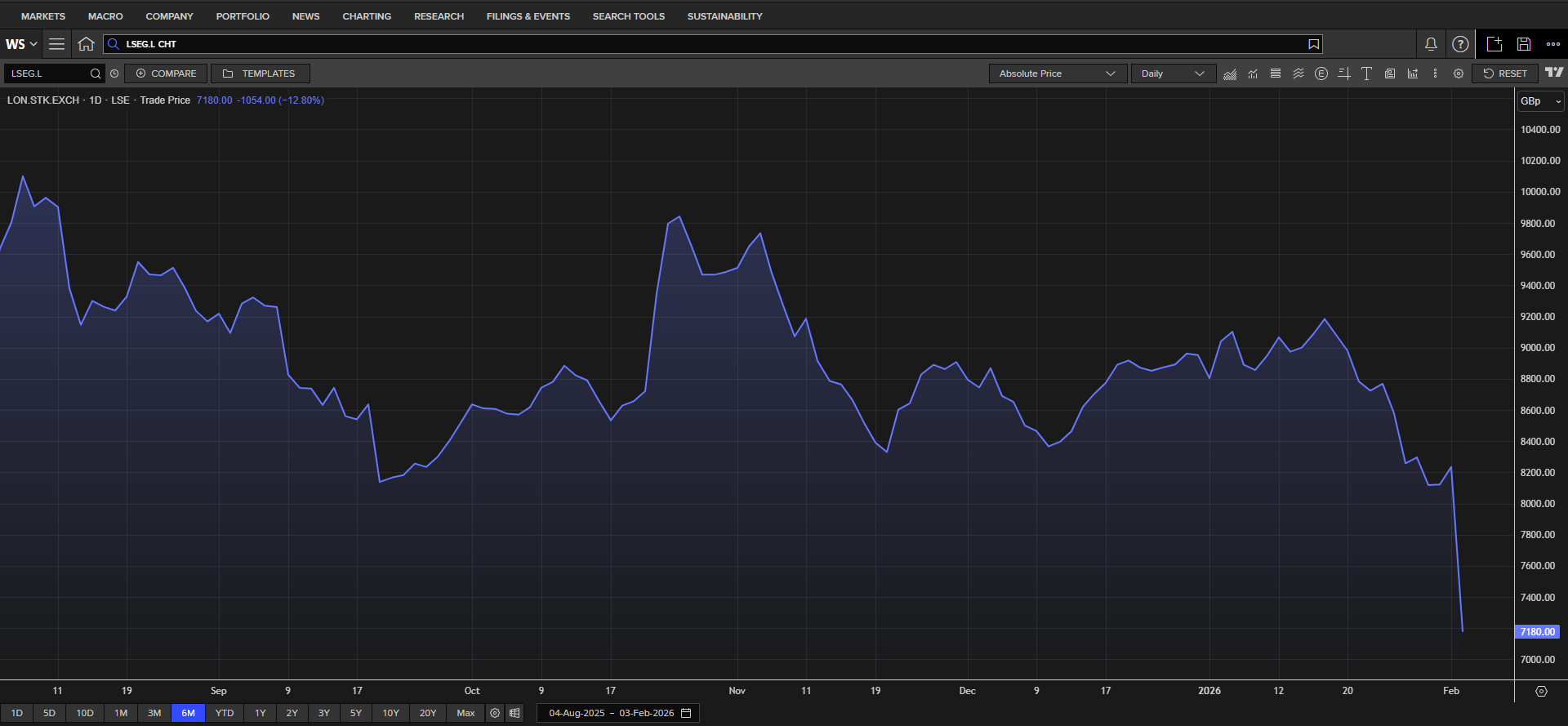Toggle the data table view icon
Viewport: 1568px width, 726px height.
pyautogui.click(x=514, y=713)
